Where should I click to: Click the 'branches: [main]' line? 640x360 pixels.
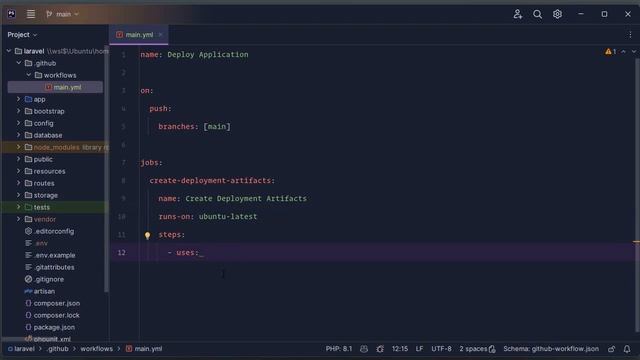coord(194,127)
